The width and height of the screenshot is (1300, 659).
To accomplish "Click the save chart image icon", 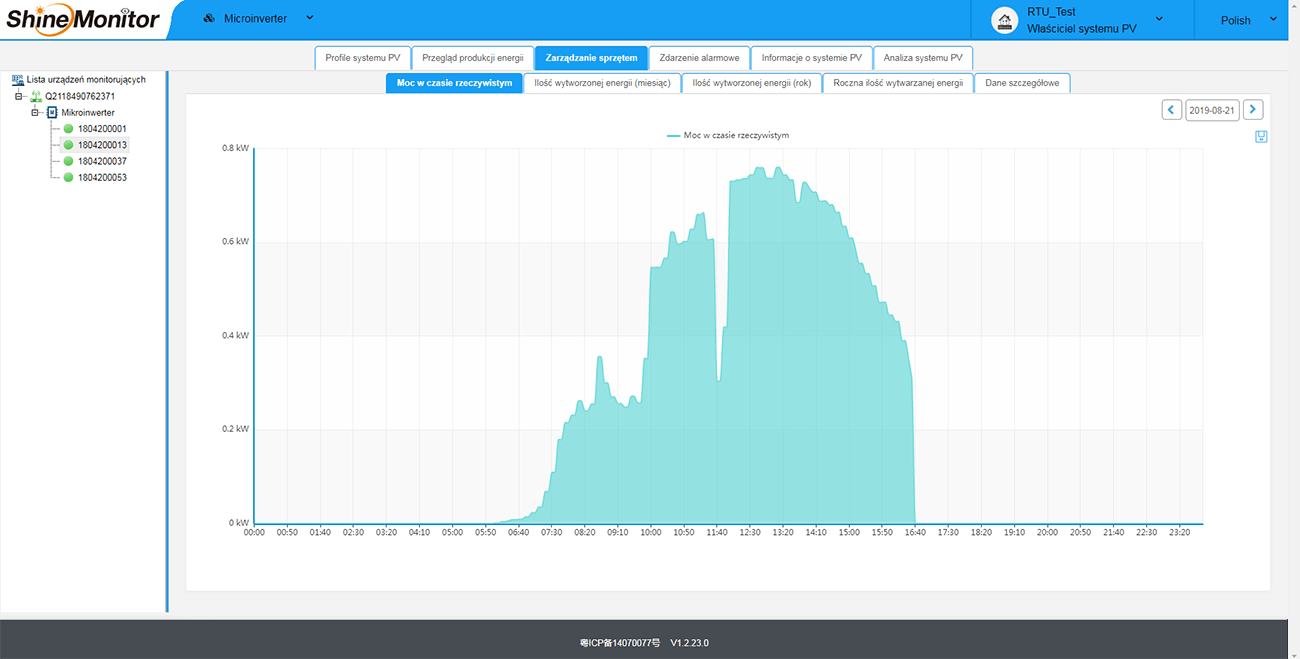I will click(1261, 137).
